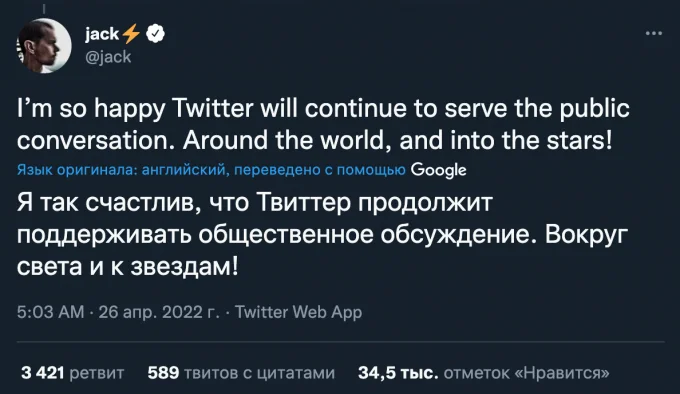This screenshot has width=680, height=394.
Task: Click the verified checkmark badge
Action: (x=155, y=34)
